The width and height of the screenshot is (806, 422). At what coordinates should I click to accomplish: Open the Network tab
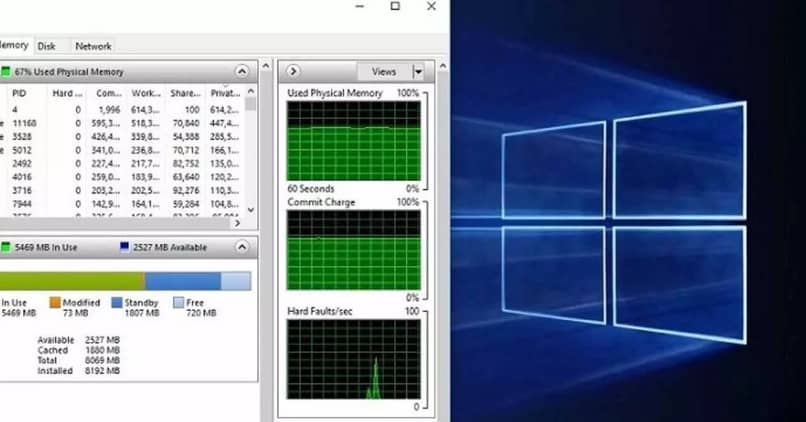click(x=93, y=46)
